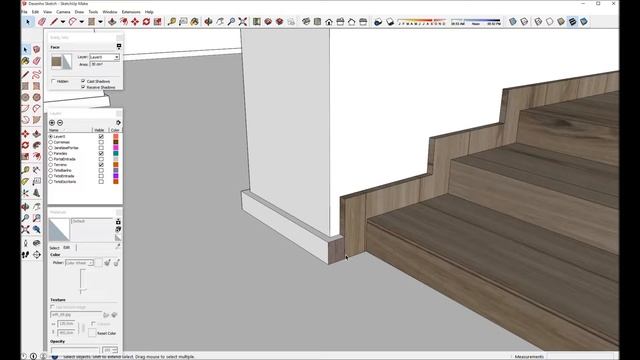Select Follow Me tool in left toolbar
The height and width of the screenshot is (360, 640).
37,145
